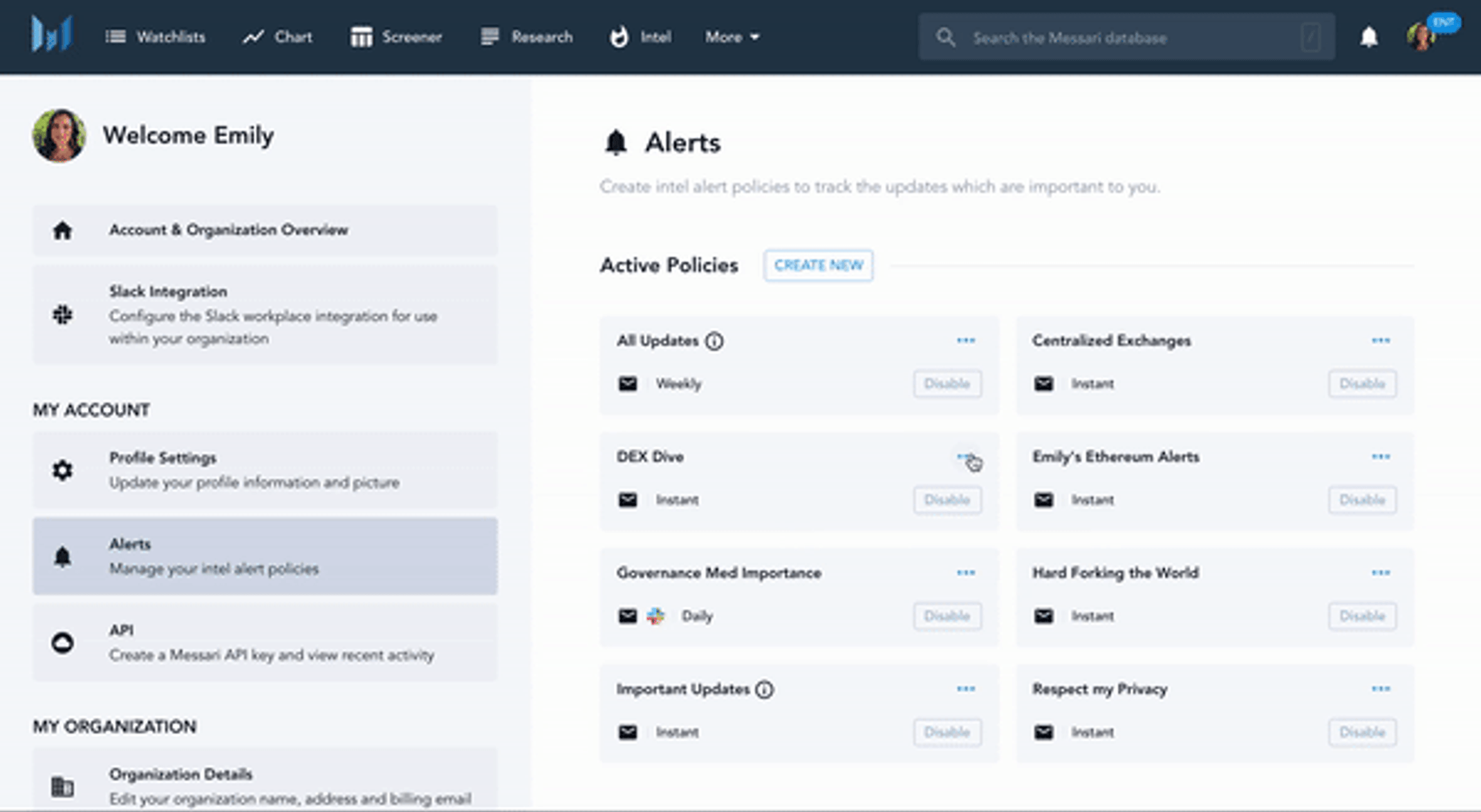Disable the Centralized Exchanges policy
This screenshot has height=812, width=1481.
(x=1362, y=384)
